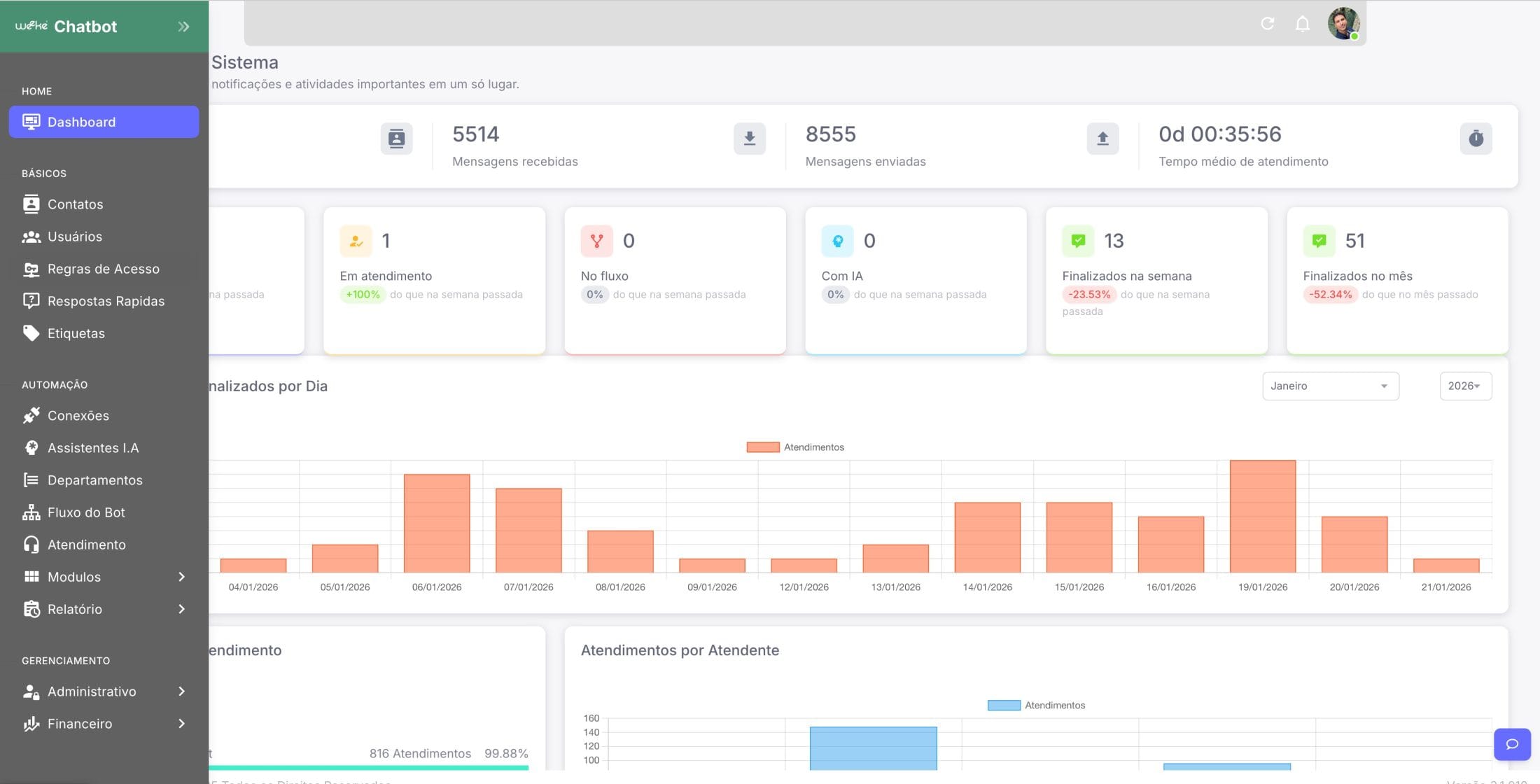This screenshot has height=784, width=1540.
Task: Open Contatos from the sidebar
Action: (75, 204)
